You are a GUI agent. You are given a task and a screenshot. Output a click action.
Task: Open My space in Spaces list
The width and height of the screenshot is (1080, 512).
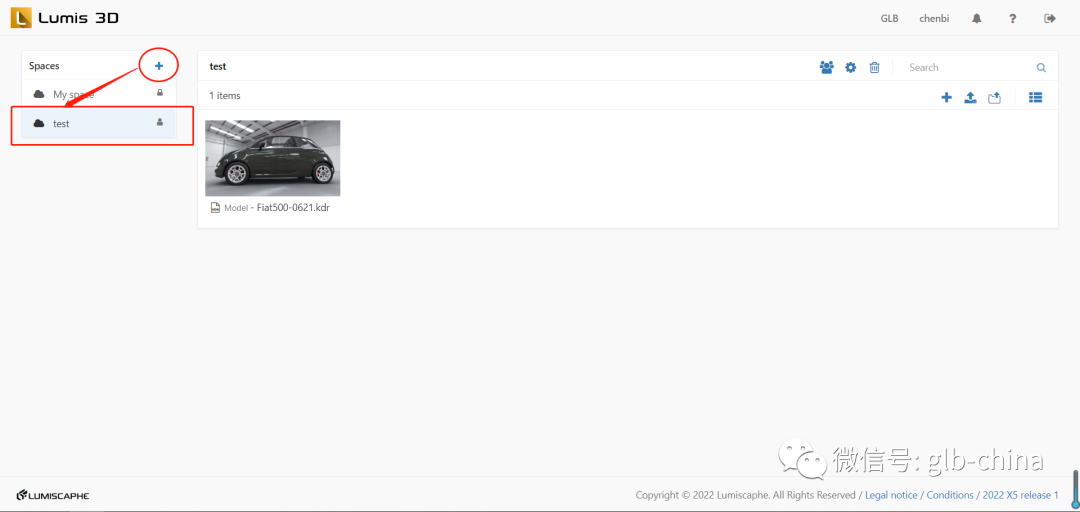click(x=98, y=94)
